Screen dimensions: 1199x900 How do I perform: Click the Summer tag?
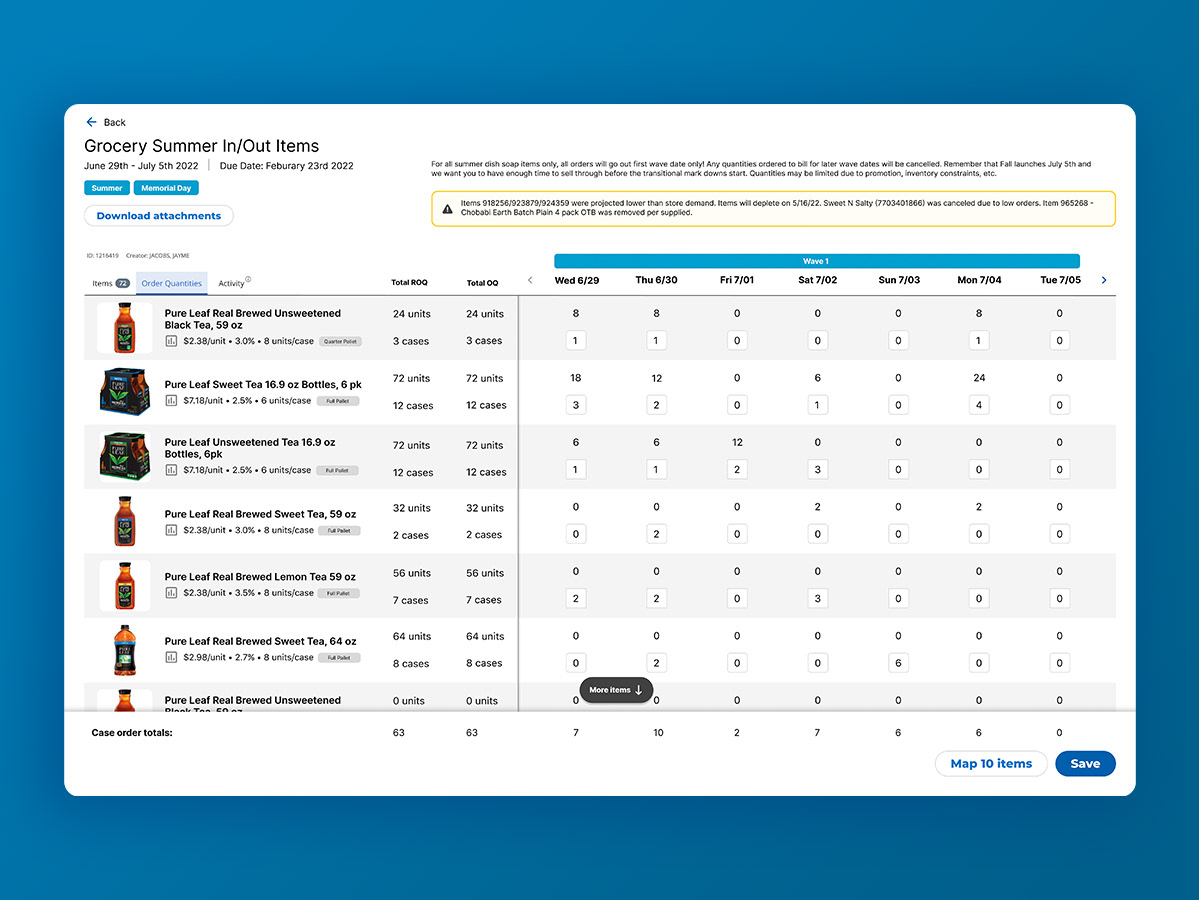[x=106, y=188]
